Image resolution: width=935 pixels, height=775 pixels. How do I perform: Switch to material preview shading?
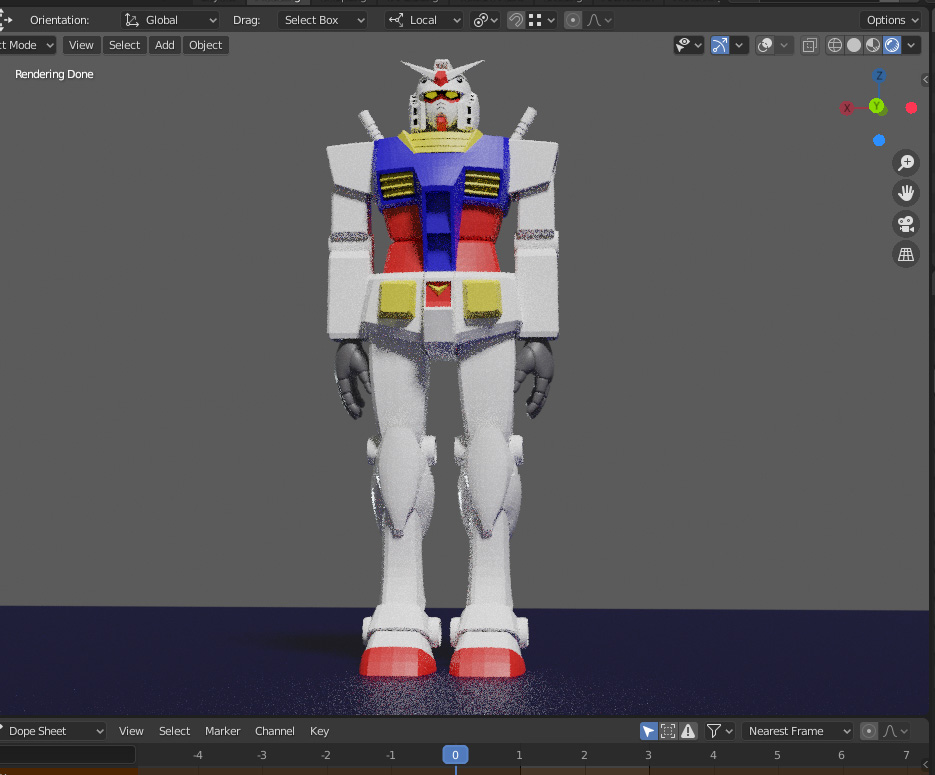pos(873,45)
